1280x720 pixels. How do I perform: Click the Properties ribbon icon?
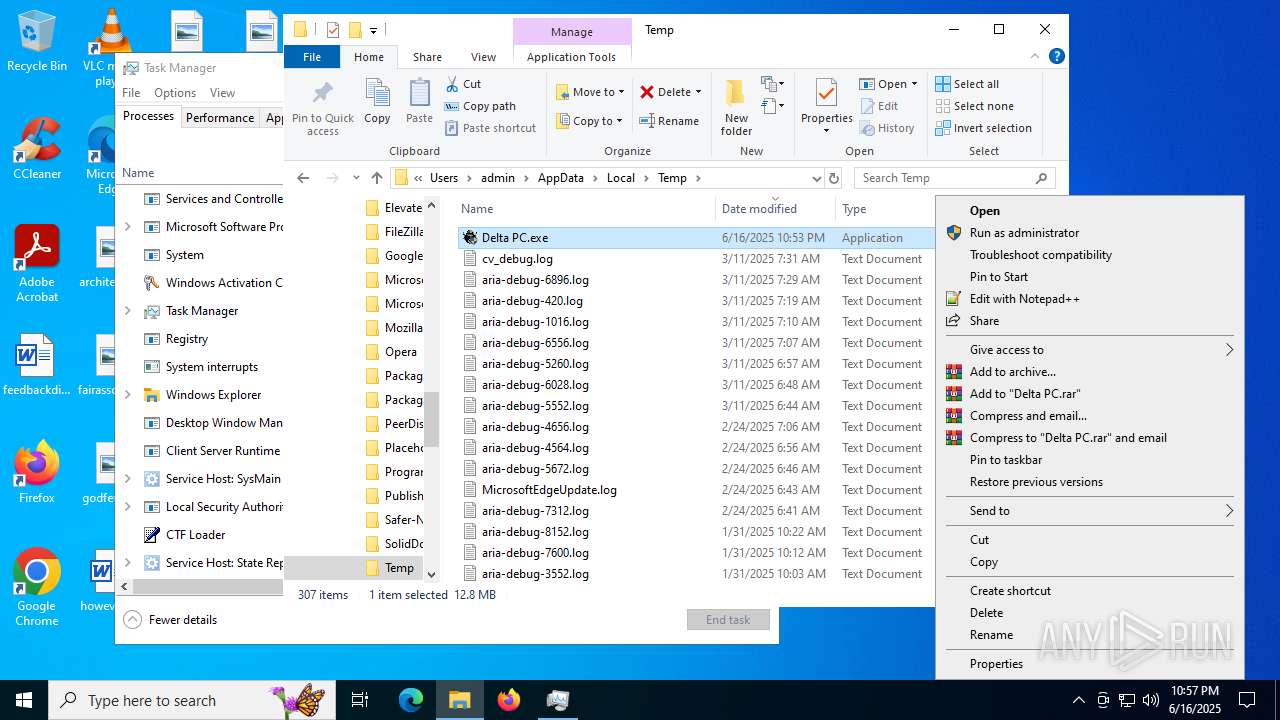(826, 107)
